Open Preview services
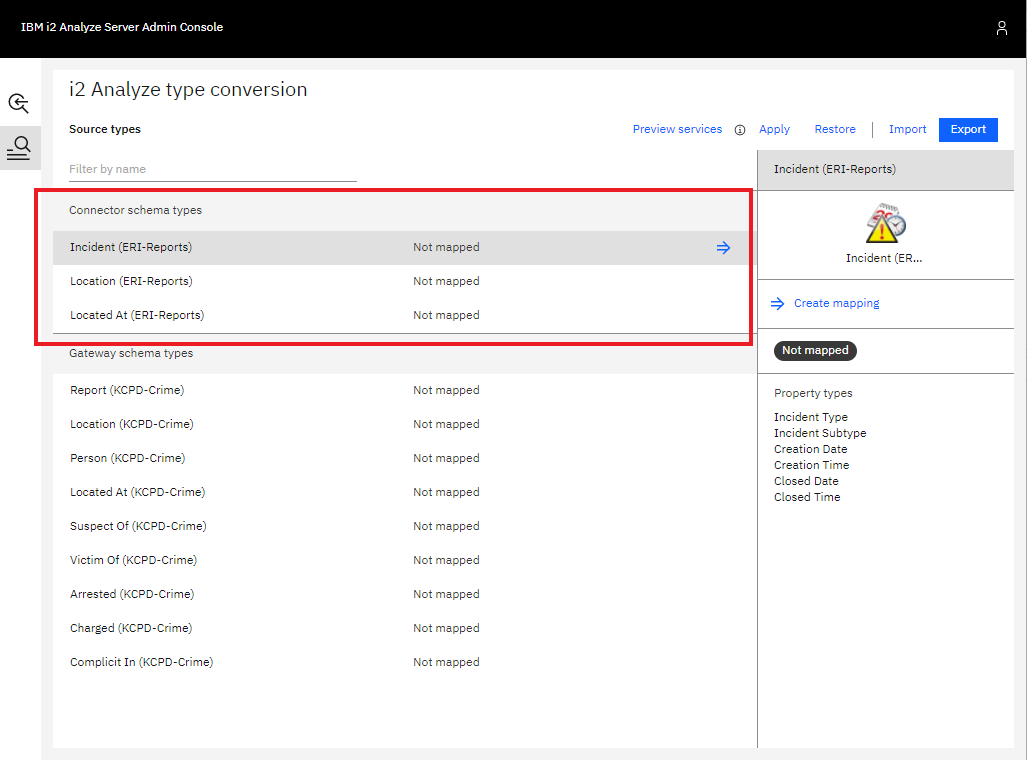This screenshot has width=1027, height=760. point(677,129)
